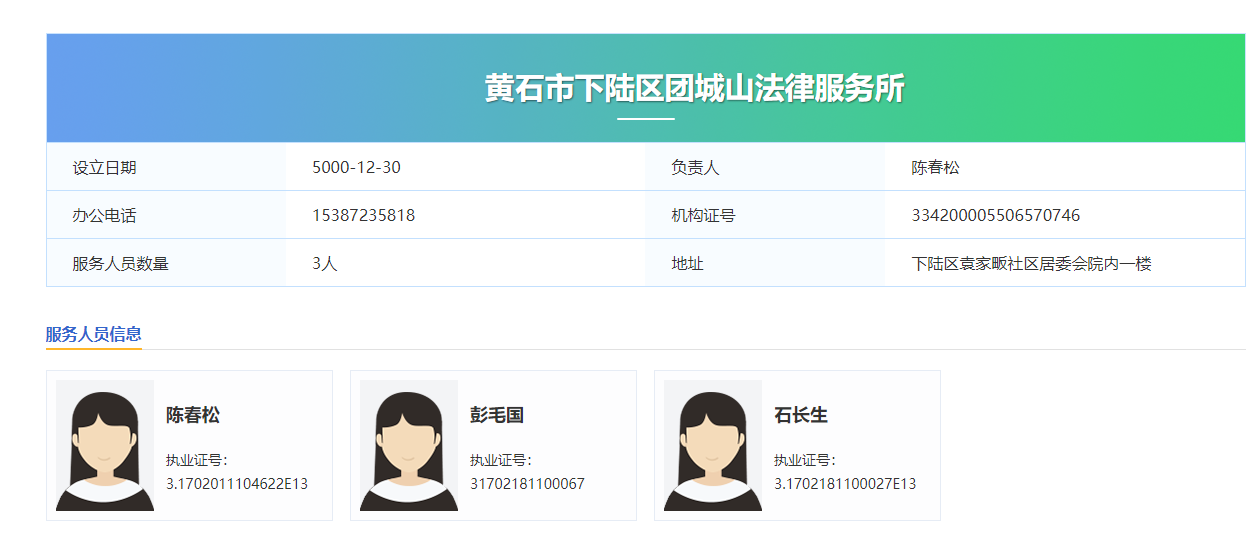
Task: Click 执业证号 label in 陈春松 card
Action: click(x=197, y=460)
